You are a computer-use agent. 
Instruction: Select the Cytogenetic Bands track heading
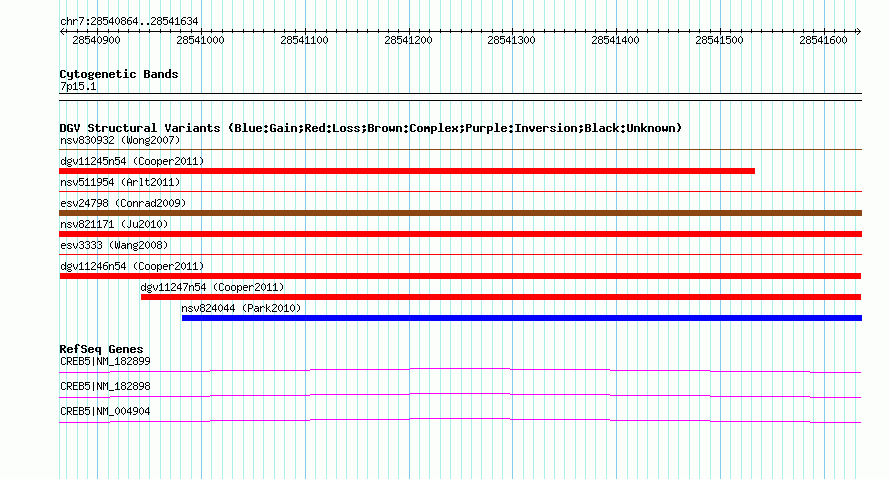pyautogui.click(x=119, y=74)
